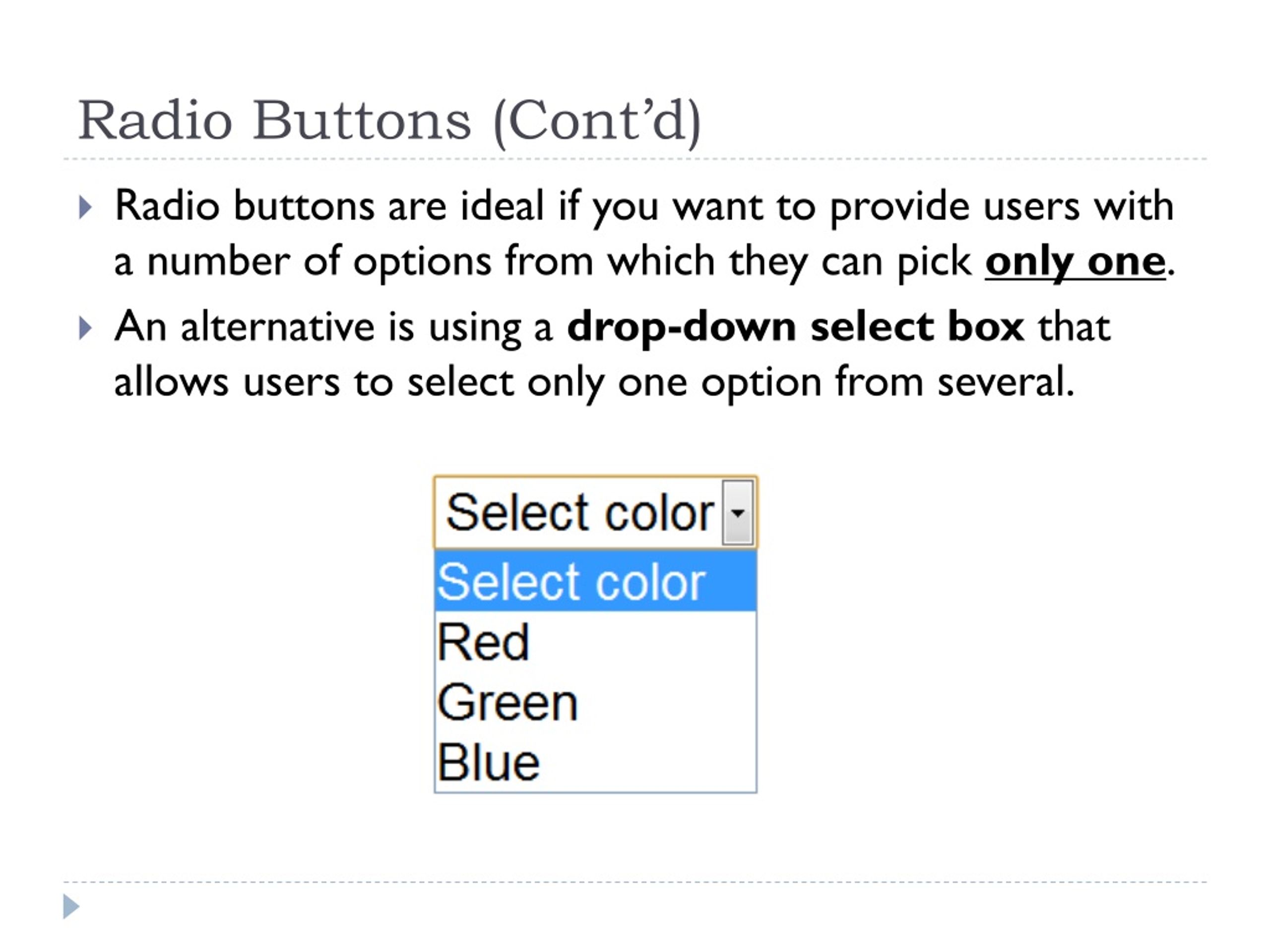Click bullet arrow beside 'Radio buttons are ideal'
This screenshot has height=952, width=1270.
pyautogui.click(x=85, y=207)
